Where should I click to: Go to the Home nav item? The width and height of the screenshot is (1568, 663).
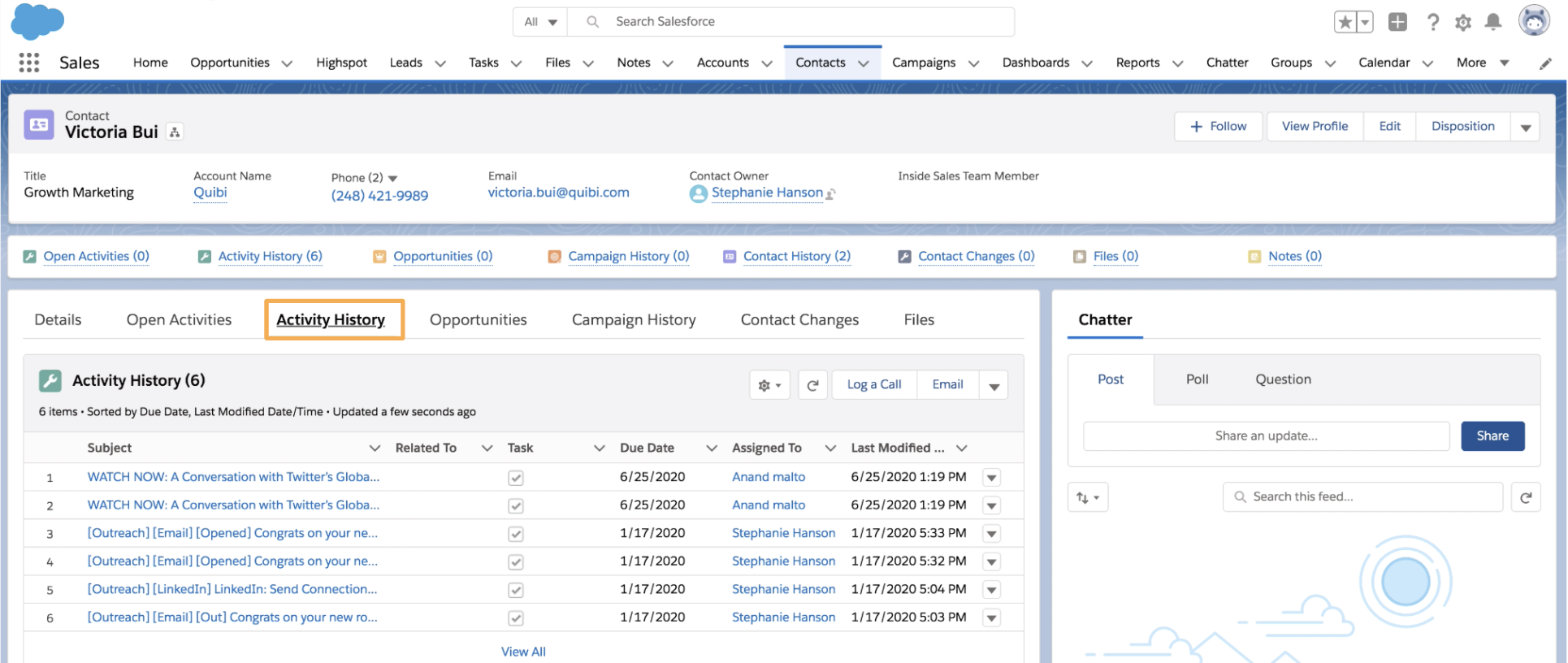click(x=150, y=63)
